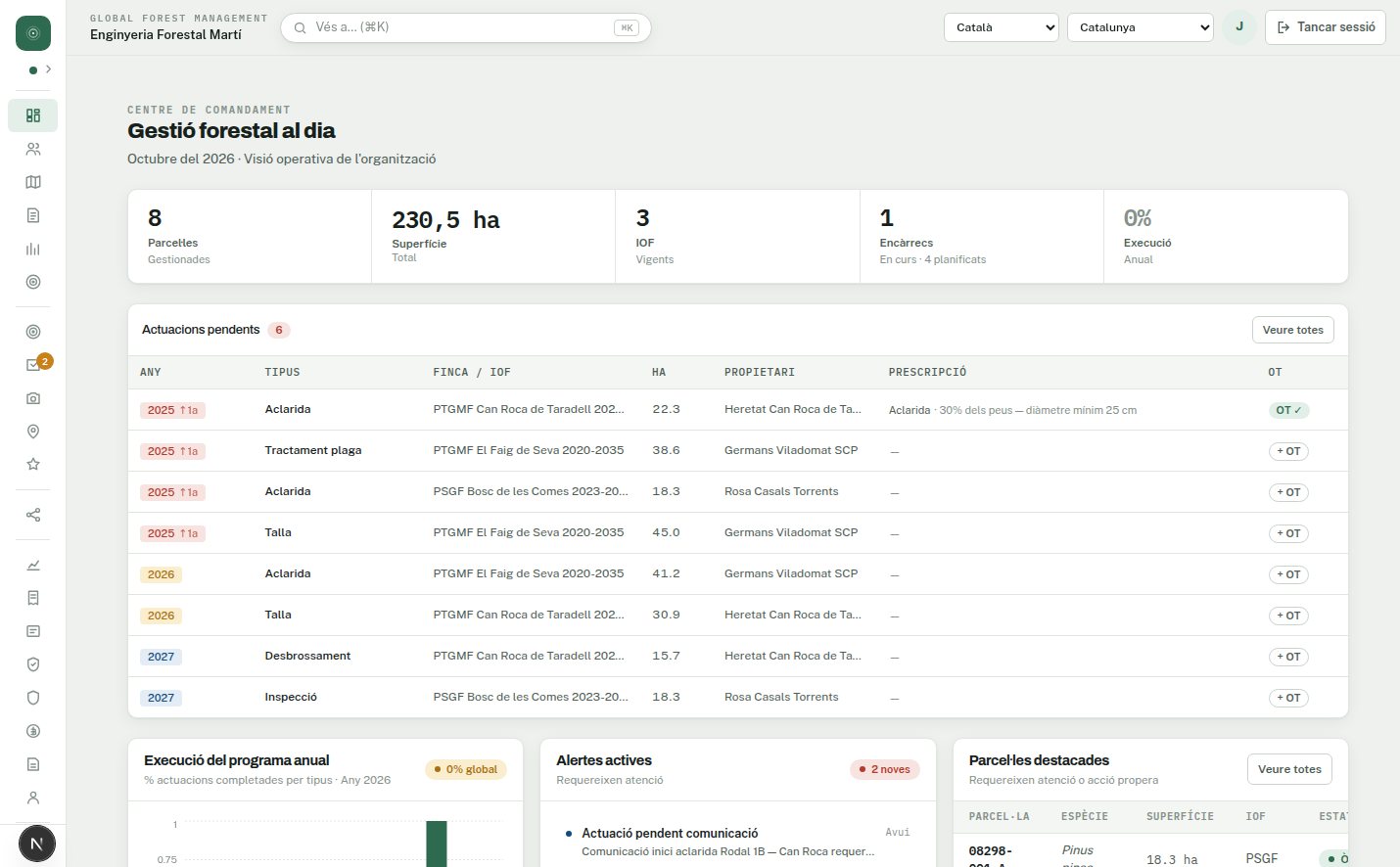
Task: Open the line trend chart sidebar icon
Action: tap(33, 565)
